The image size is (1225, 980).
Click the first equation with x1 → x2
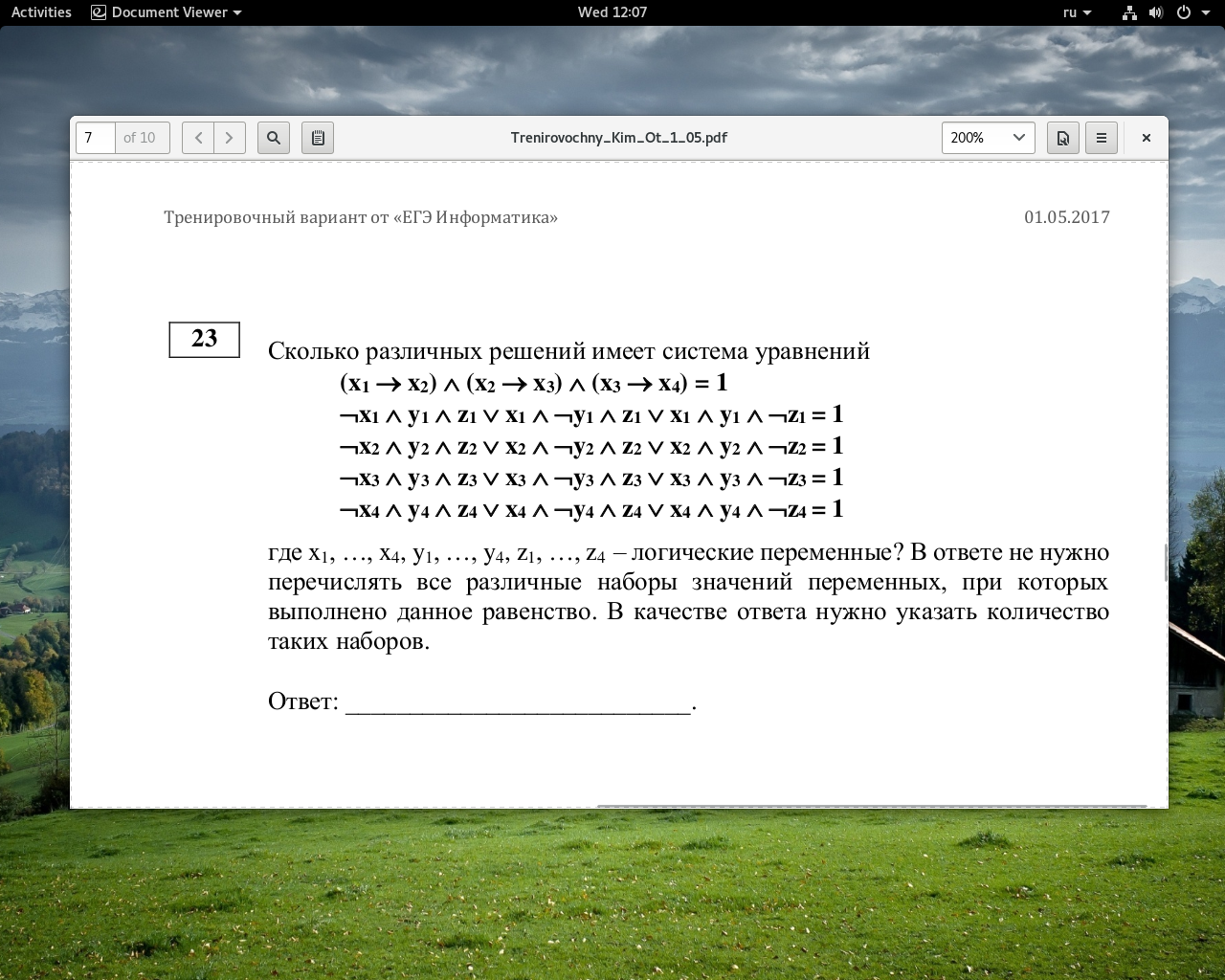[x=533, y=383]
